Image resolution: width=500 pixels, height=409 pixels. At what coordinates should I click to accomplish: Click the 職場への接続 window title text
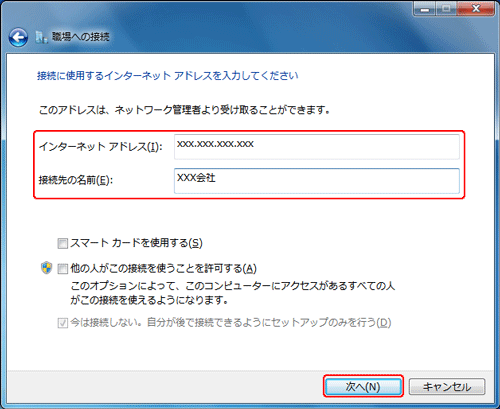tap(80, 37)
